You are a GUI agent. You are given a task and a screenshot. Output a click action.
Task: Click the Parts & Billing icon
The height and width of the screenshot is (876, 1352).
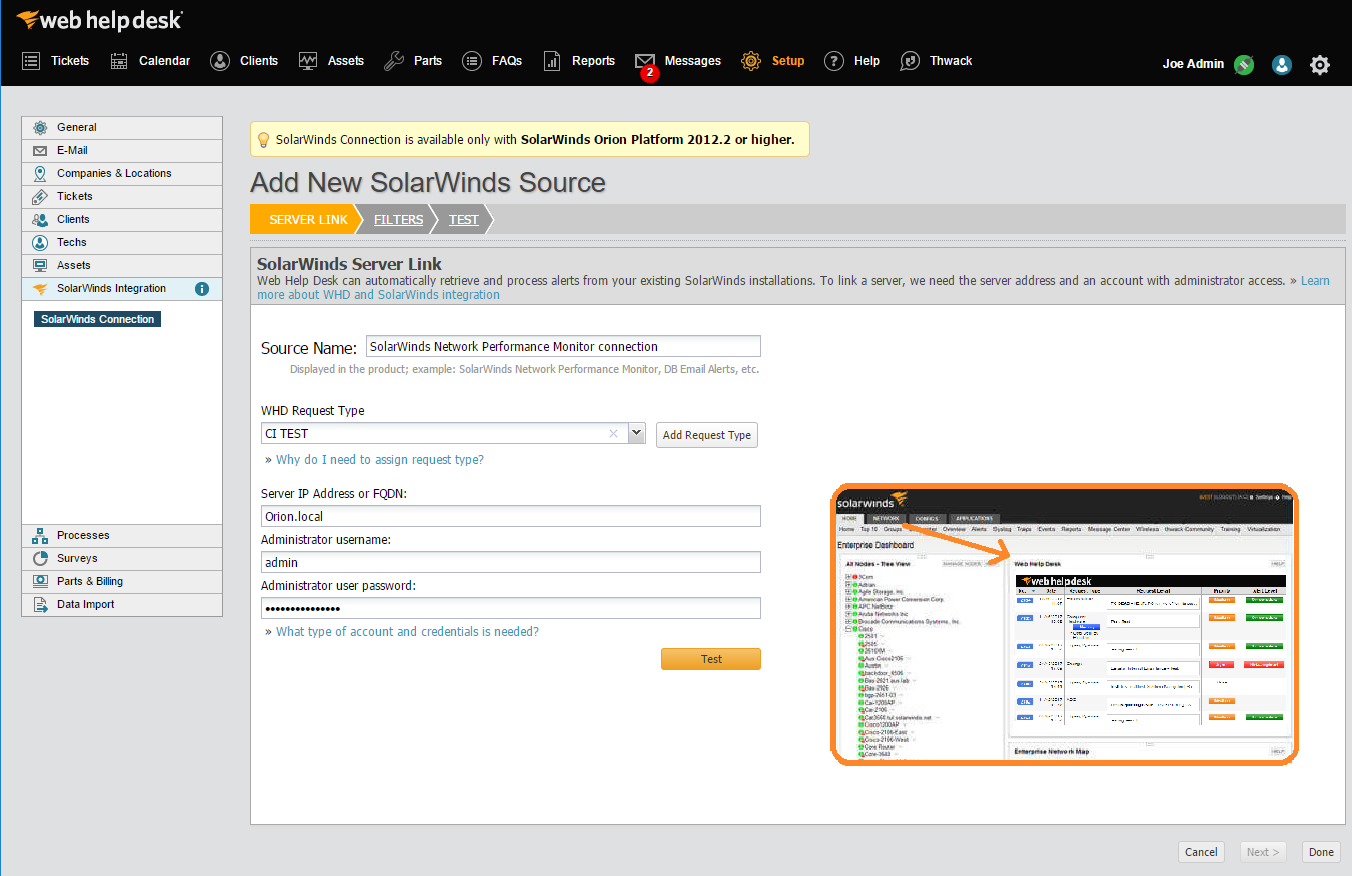pyautogui.click(x=40, y=582)
